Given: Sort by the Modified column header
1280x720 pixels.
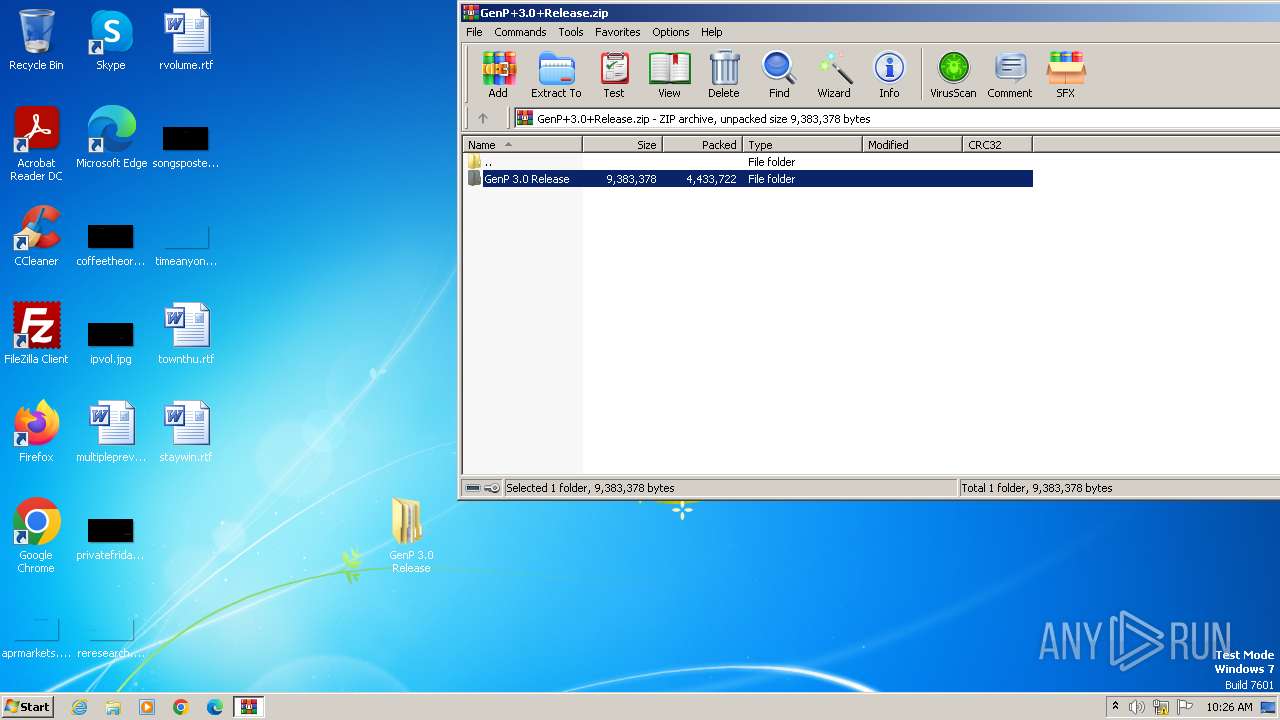Looking at the screenshot, I should click(912, 145).
